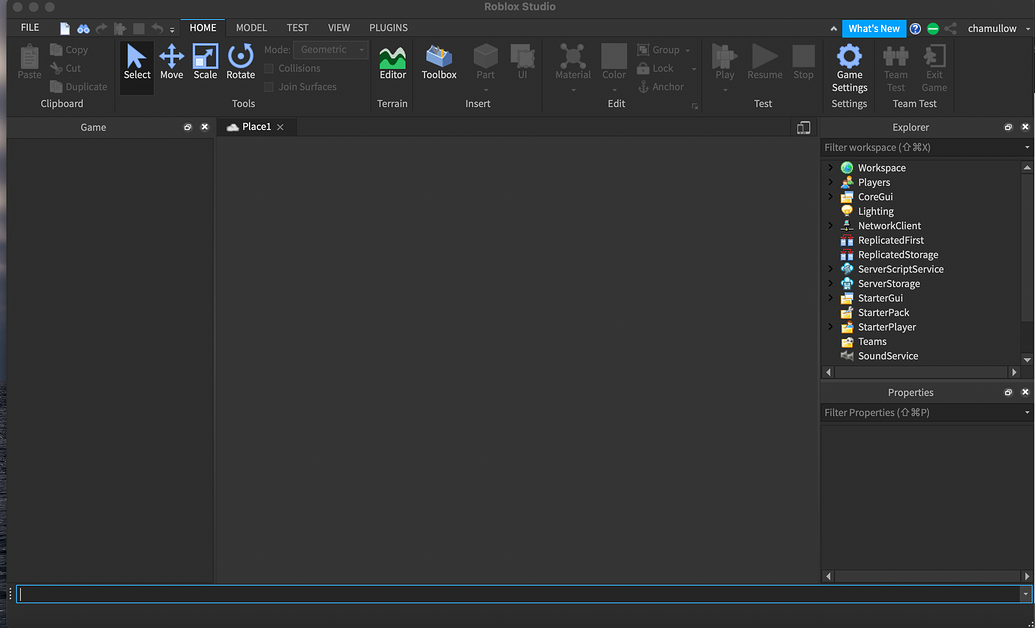
Task: Choose the Scale tool
Action: [205, 63]
